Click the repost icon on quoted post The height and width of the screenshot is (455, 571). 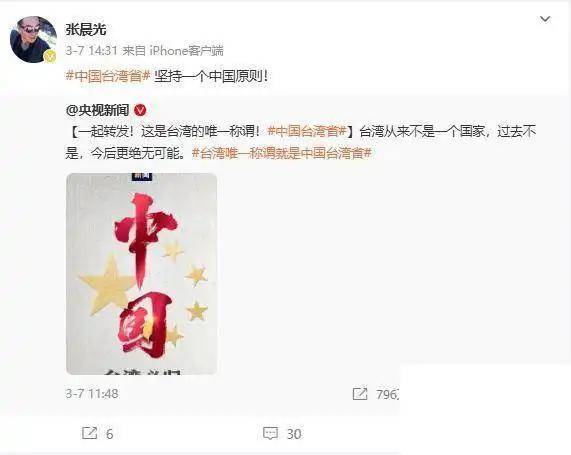coord(360,394)
